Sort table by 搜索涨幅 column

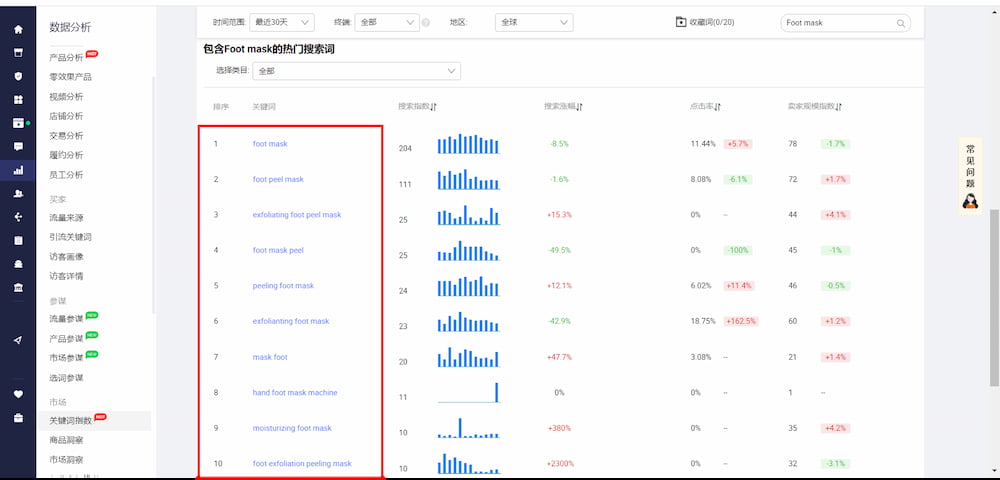(x=580, y=107)
